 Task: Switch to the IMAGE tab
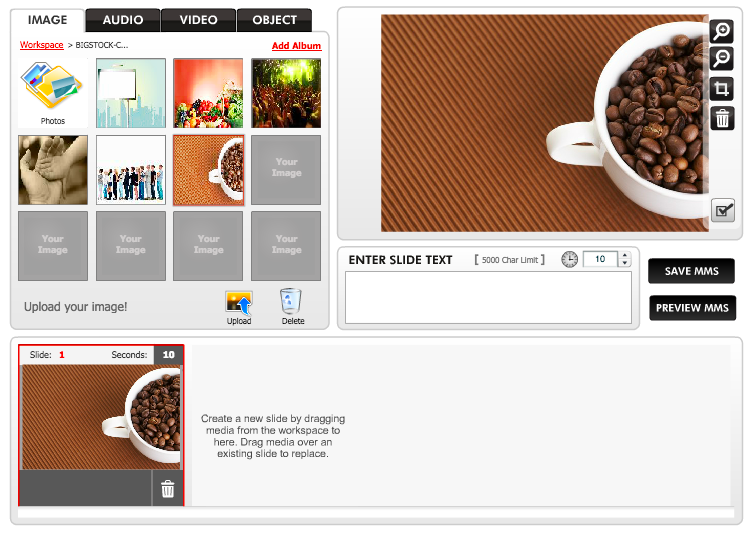(x=47, y=20)
